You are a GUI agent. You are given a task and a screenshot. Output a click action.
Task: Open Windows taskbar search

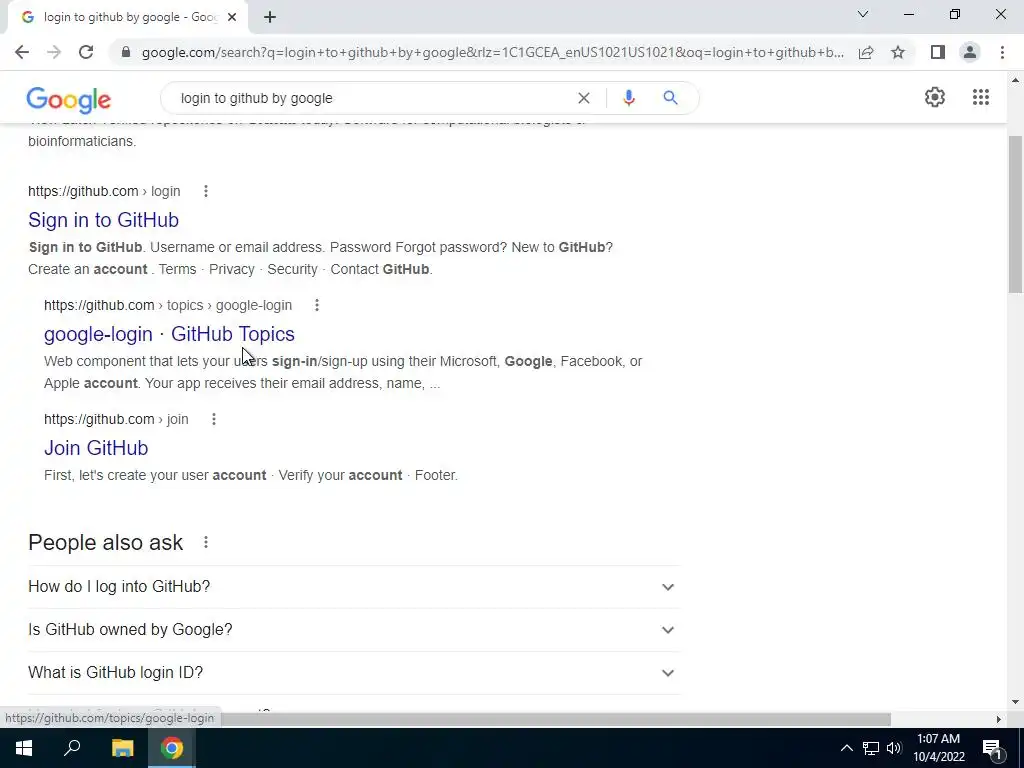pyautogui.click(x=72, y=748)
